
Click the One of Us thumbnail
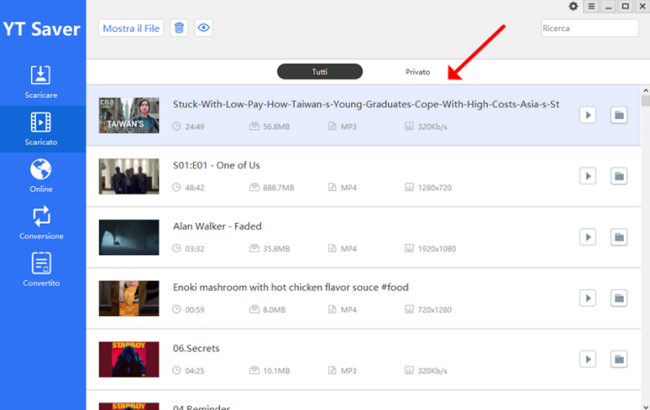[x=129, y=176]
